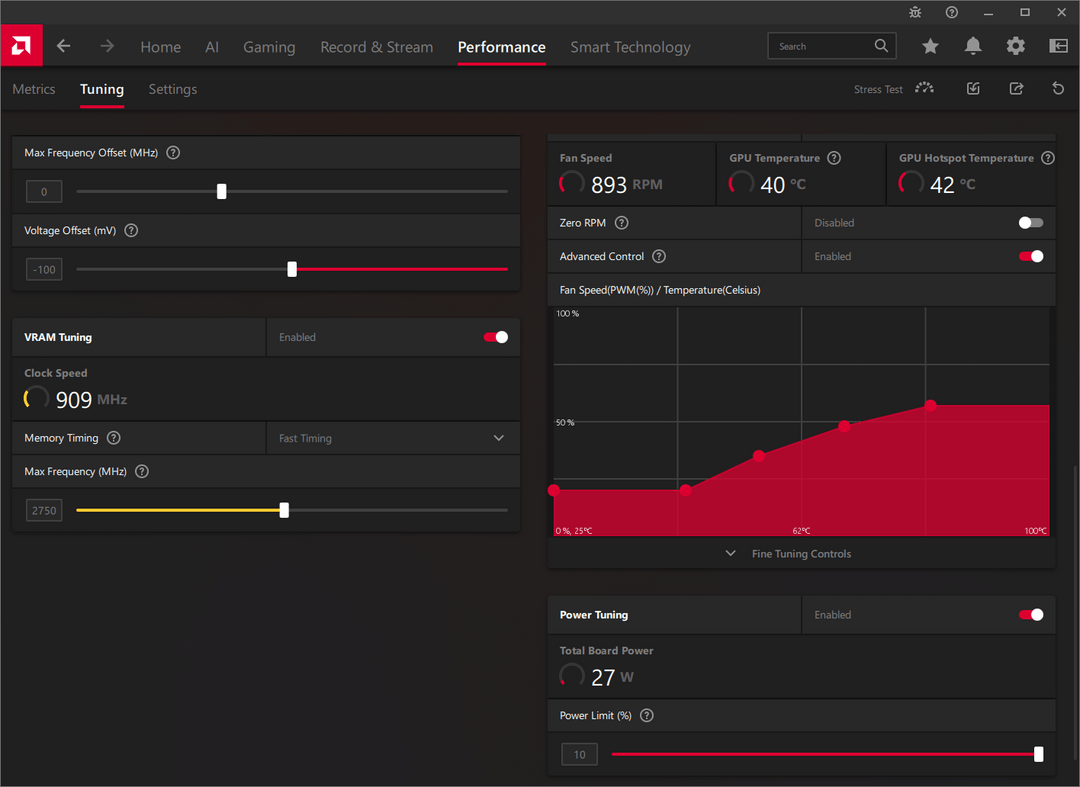
Task: Turn off VRAM Tuning toggle
Action: tap(495, 337)
